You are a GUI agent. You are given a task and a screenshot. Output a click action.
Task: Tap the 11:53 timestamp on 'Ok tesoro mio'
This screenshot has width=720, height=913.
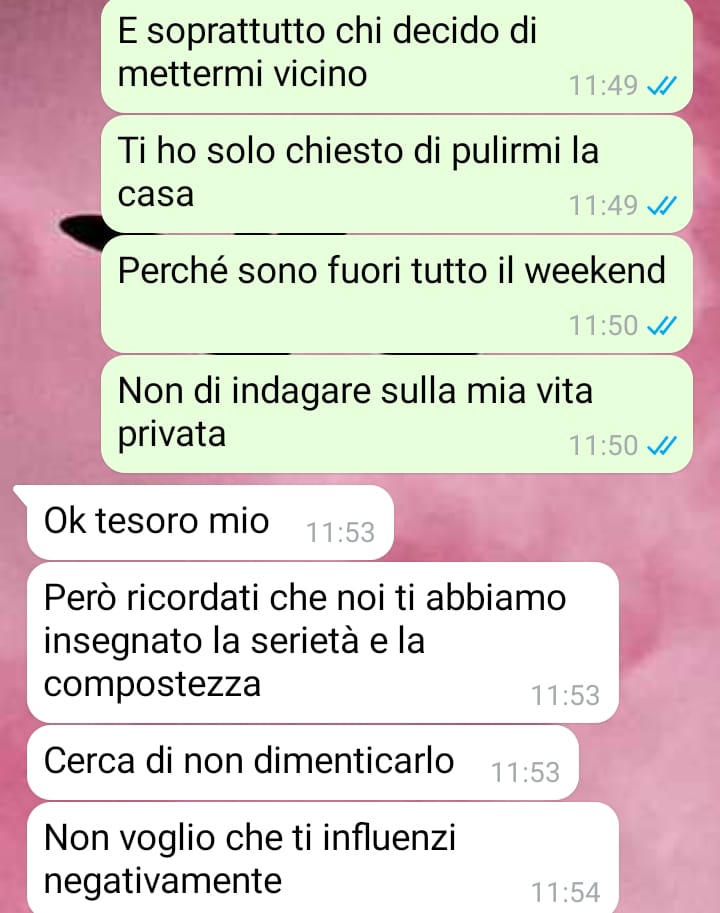[341, 532]
